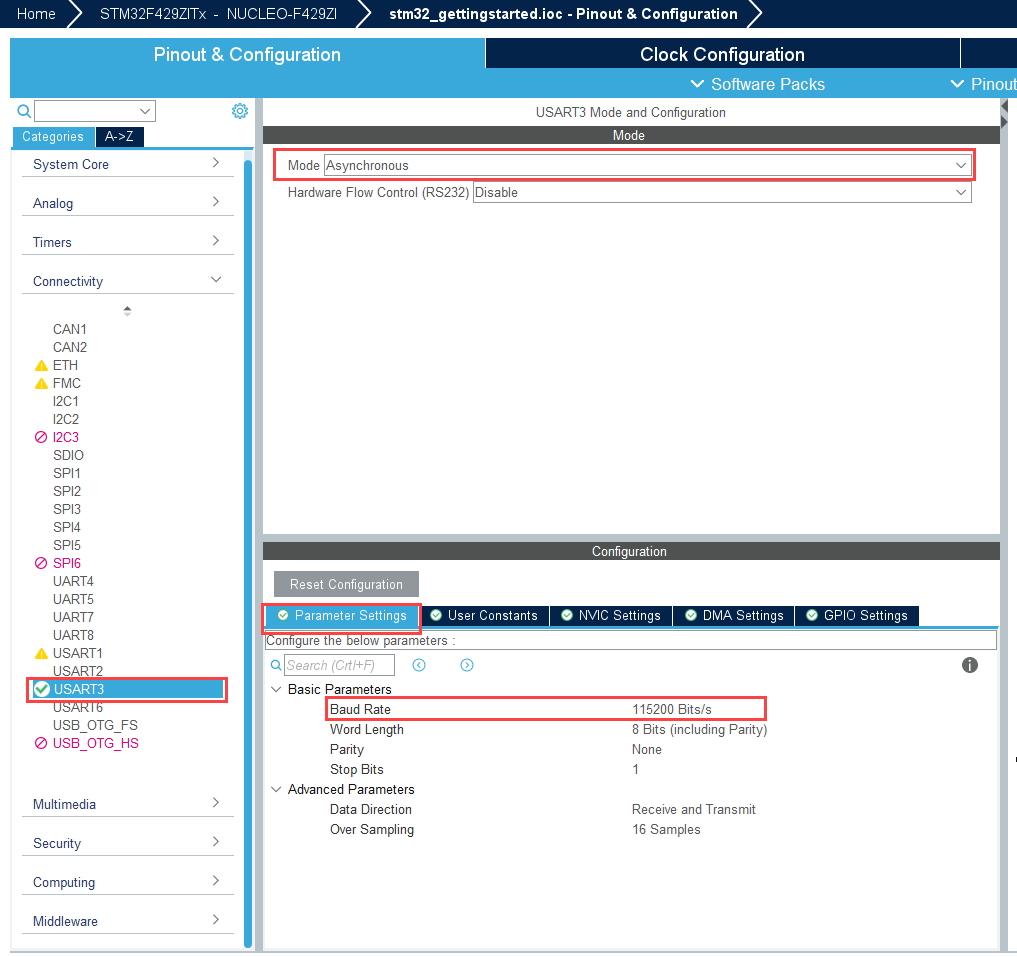The height and width of the screenshot is (957, 1017).
Task: Select USART1 in the peripheral list
Action: pos(78,653)
